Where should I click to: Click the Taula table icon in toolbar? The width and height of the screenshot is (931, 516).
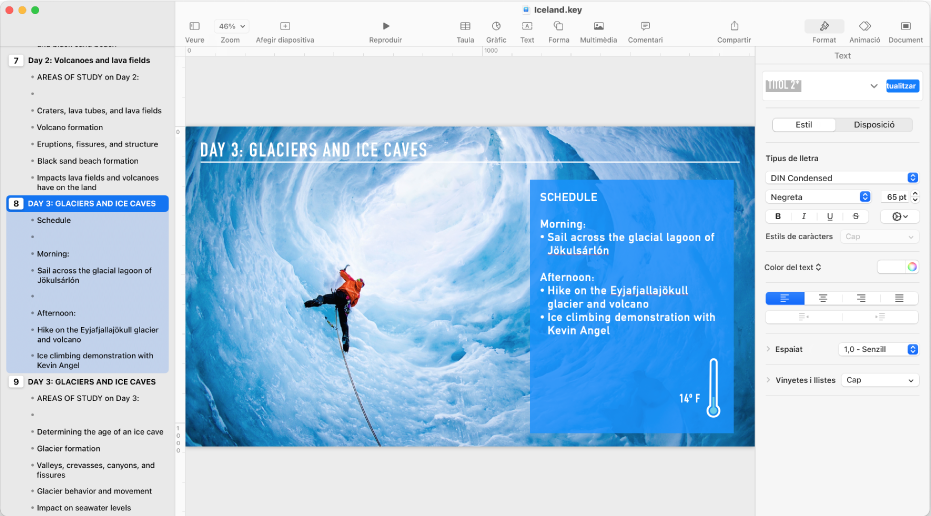click(465, 26)
